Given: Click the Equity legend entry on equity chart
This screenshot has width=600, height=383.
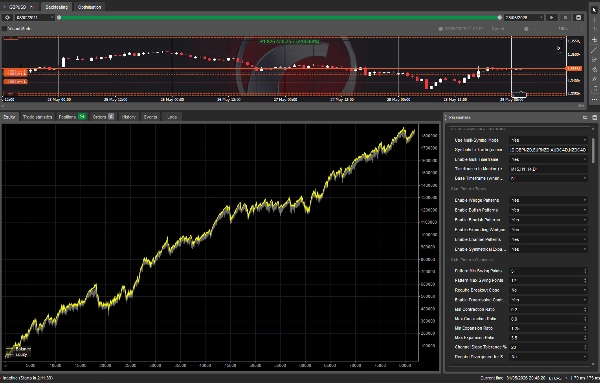Looking at the screenshot, I should (x=17, y=355).
